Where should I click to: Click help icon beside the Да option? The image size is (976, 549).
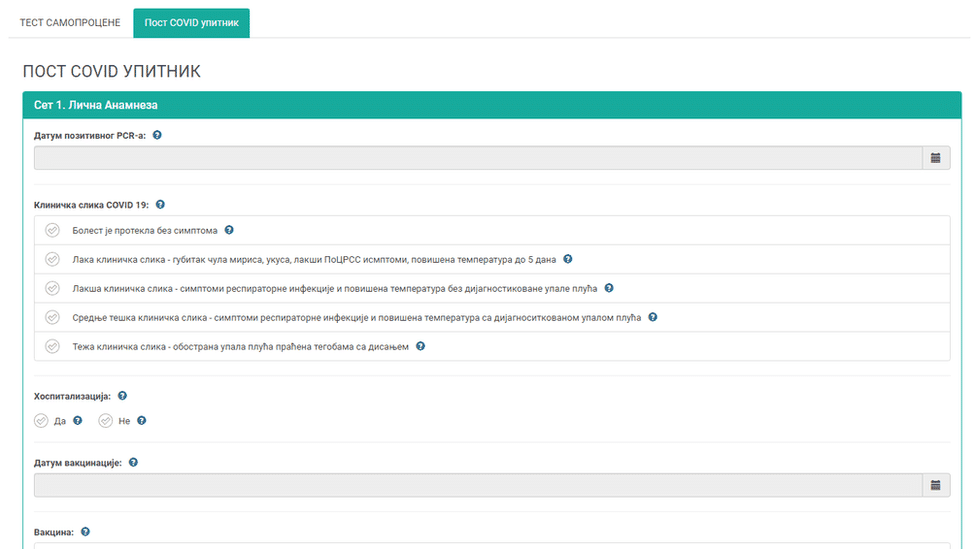[78, 421]
